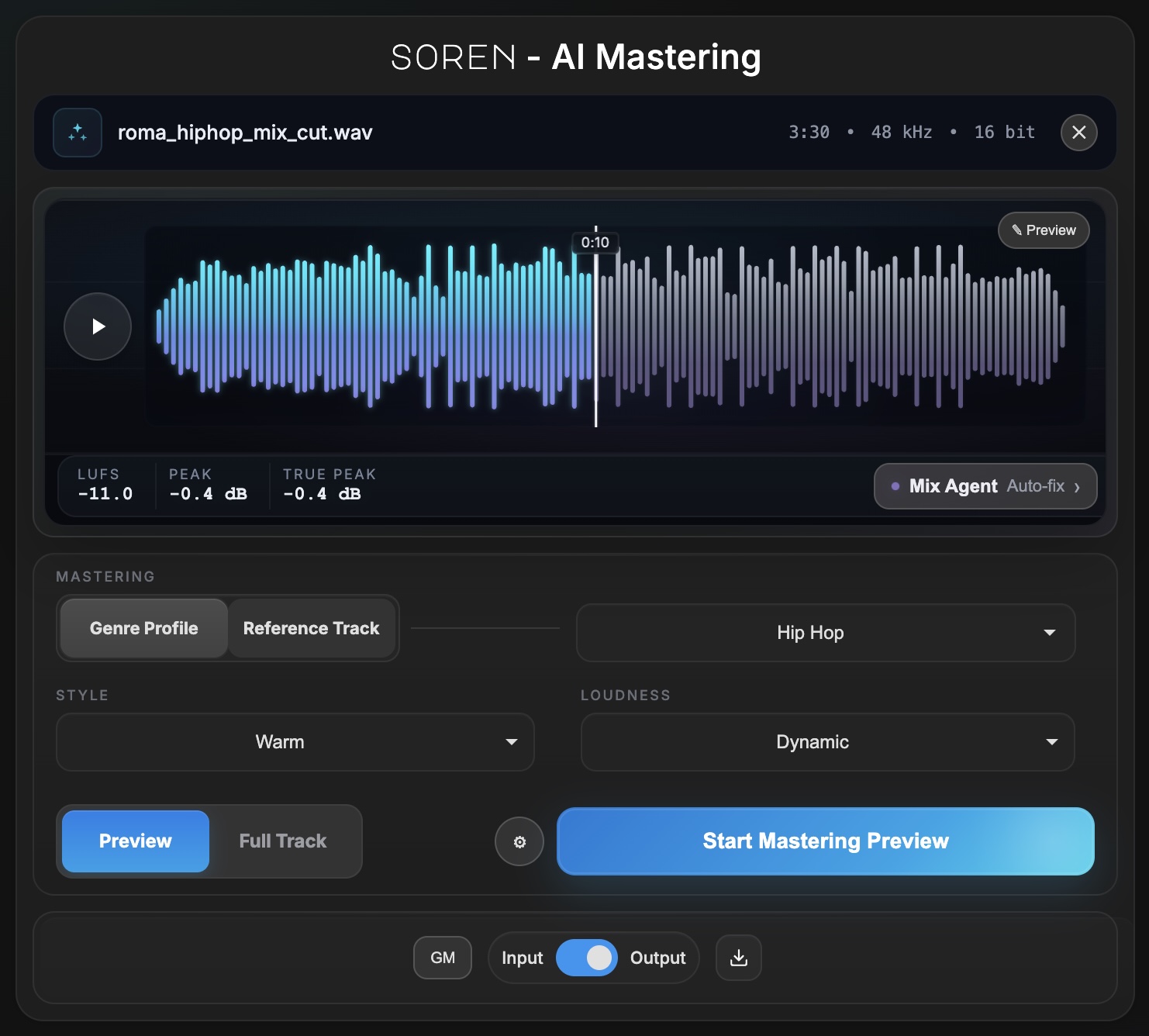Viewport: 1149px width, 1036px height.
Task: Click the GM badge button
Action: [443, 958]
